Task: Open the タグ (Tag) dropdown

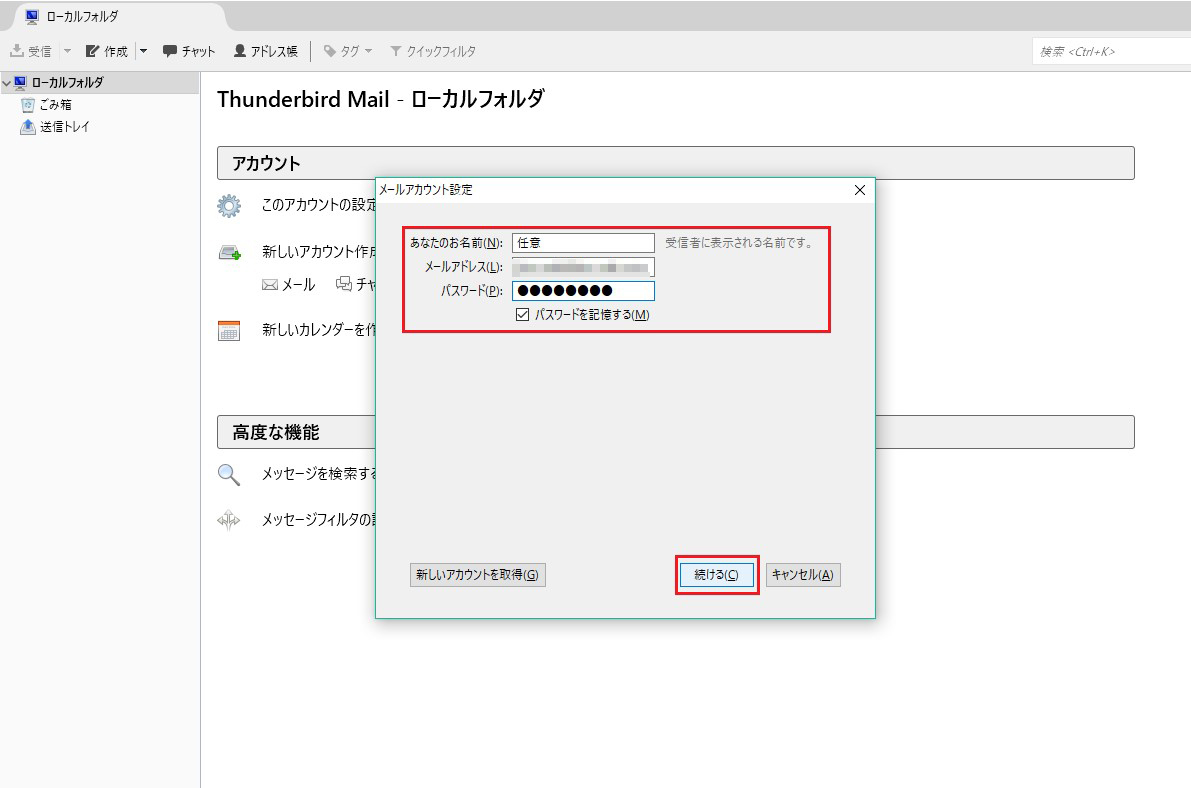Action: coord(348,51)
